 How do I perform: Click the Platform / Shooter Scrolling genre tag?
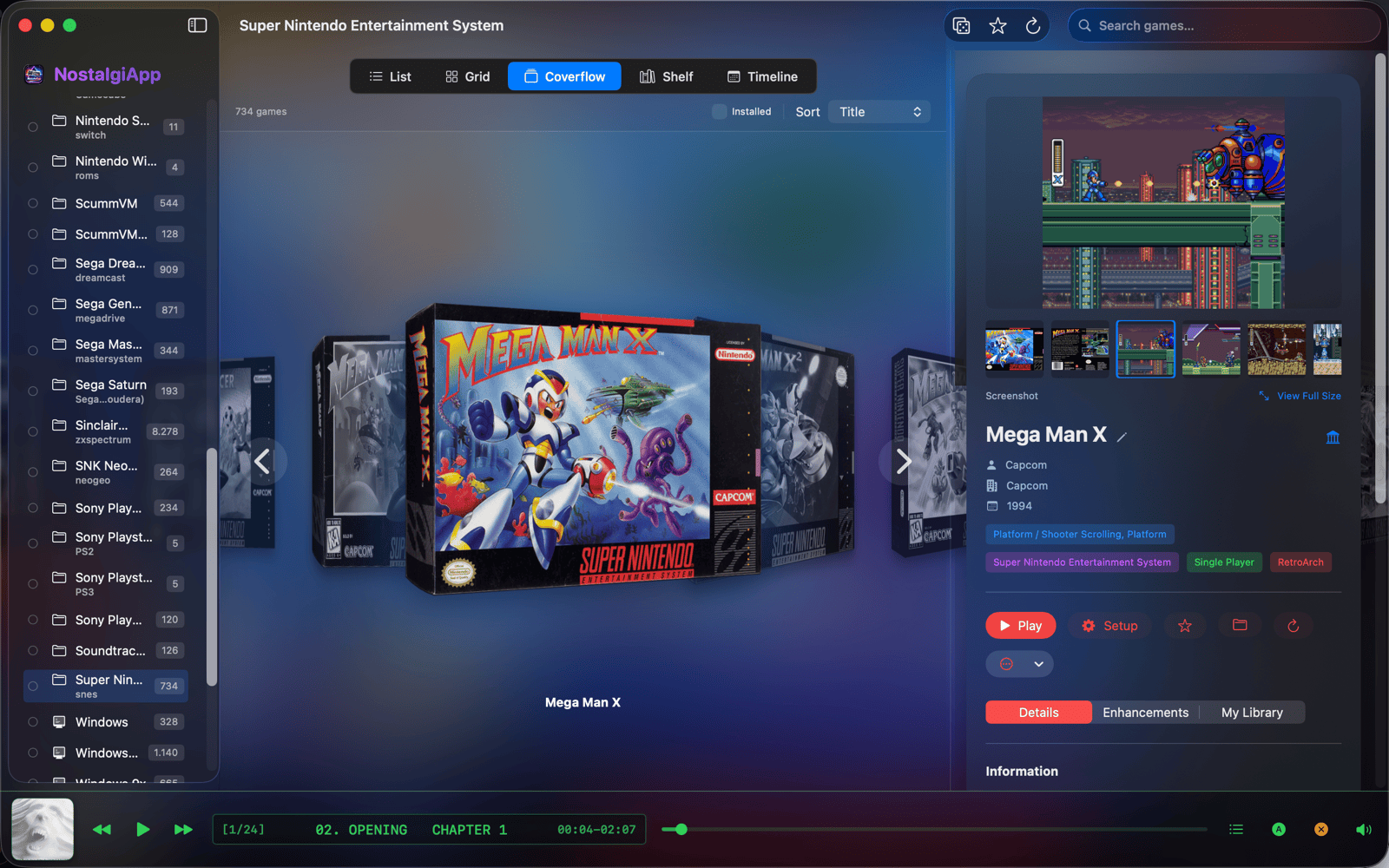[1080, 535]
